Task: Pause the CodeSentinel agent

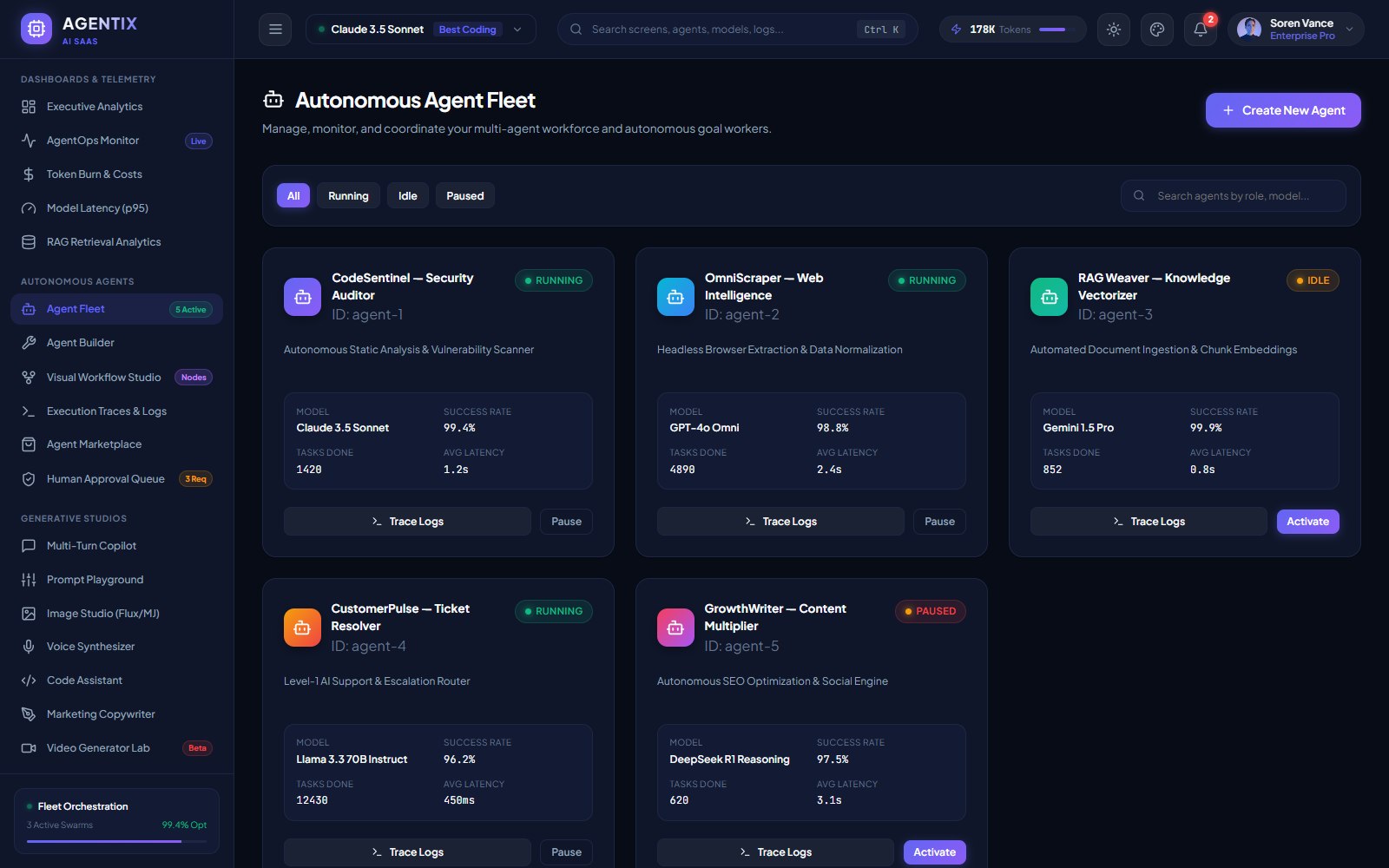Action: click(567, 522)
